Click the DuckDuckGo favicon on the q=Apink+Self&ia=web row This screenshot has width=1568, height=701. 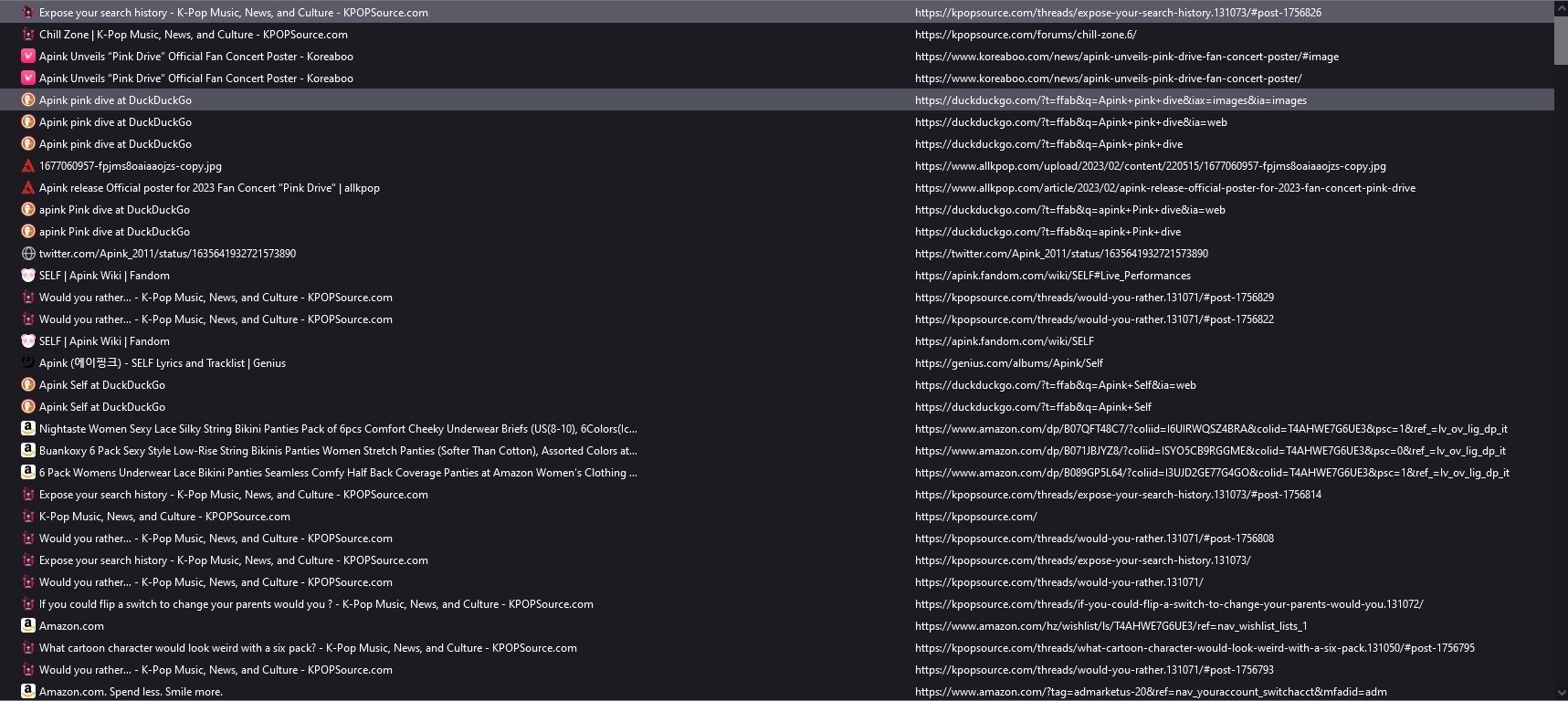pyautogui.click(x=28, y=385)
